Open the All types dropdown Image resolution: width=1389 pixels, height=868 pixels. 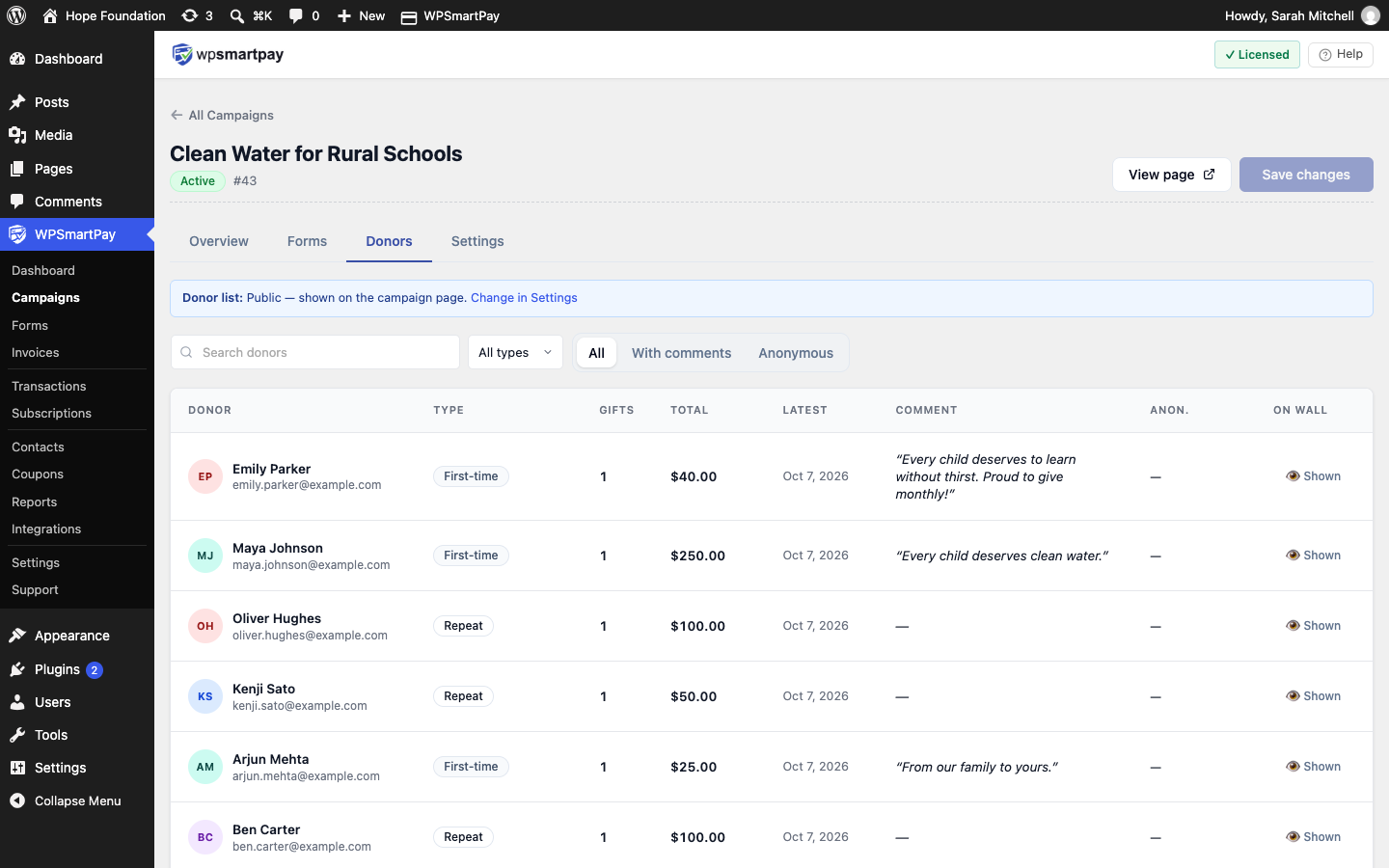[x=515, y=352]
